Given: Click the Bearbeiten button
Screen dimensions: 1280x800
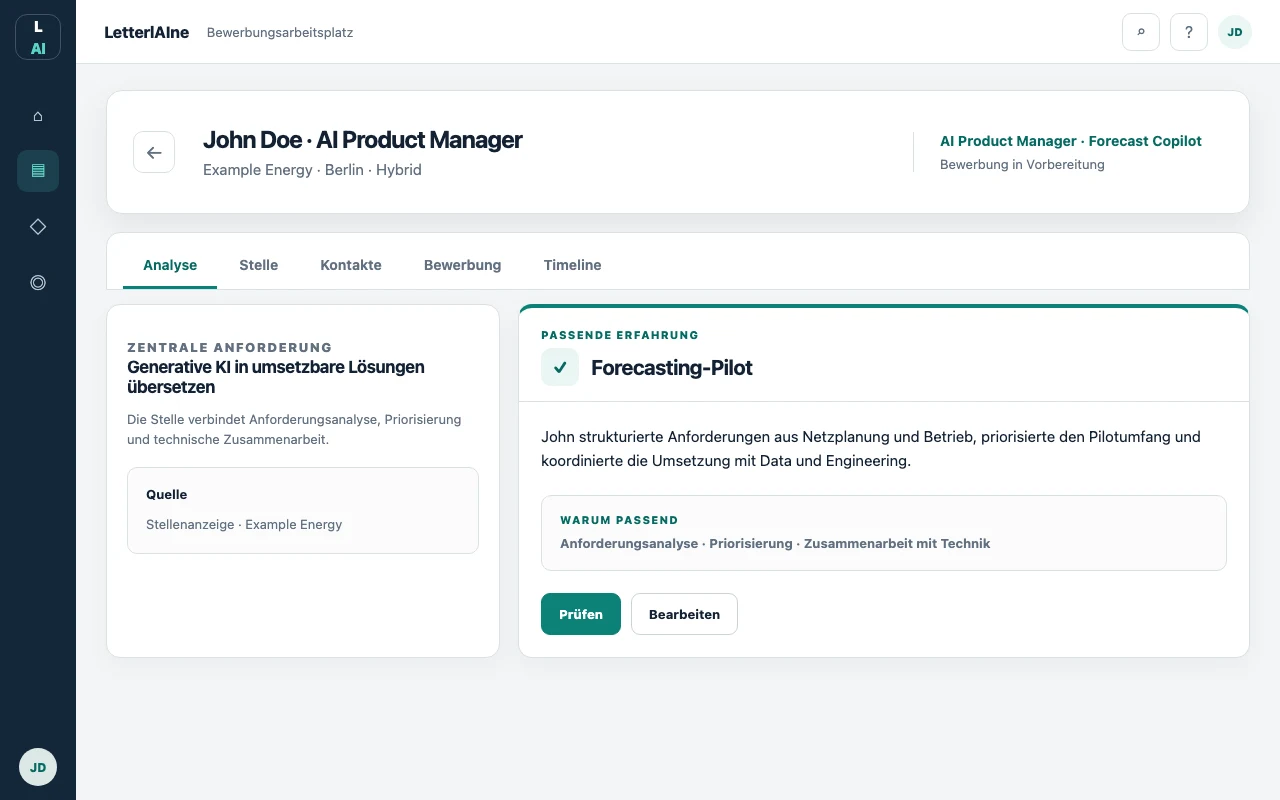Looking at the screenshot, I should [x=684, y=614].
